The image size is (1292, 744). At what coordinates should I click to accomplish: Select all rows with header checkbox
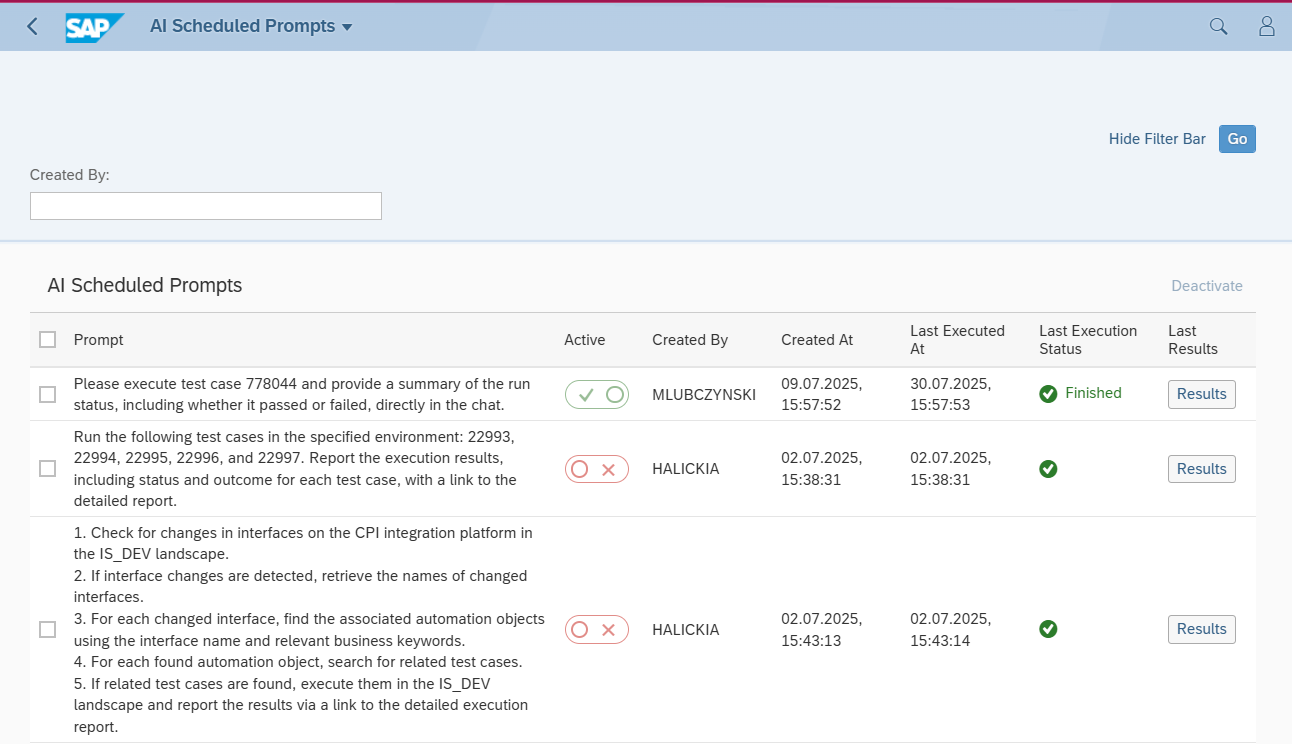pyautogui.click(x=48, y=340)
